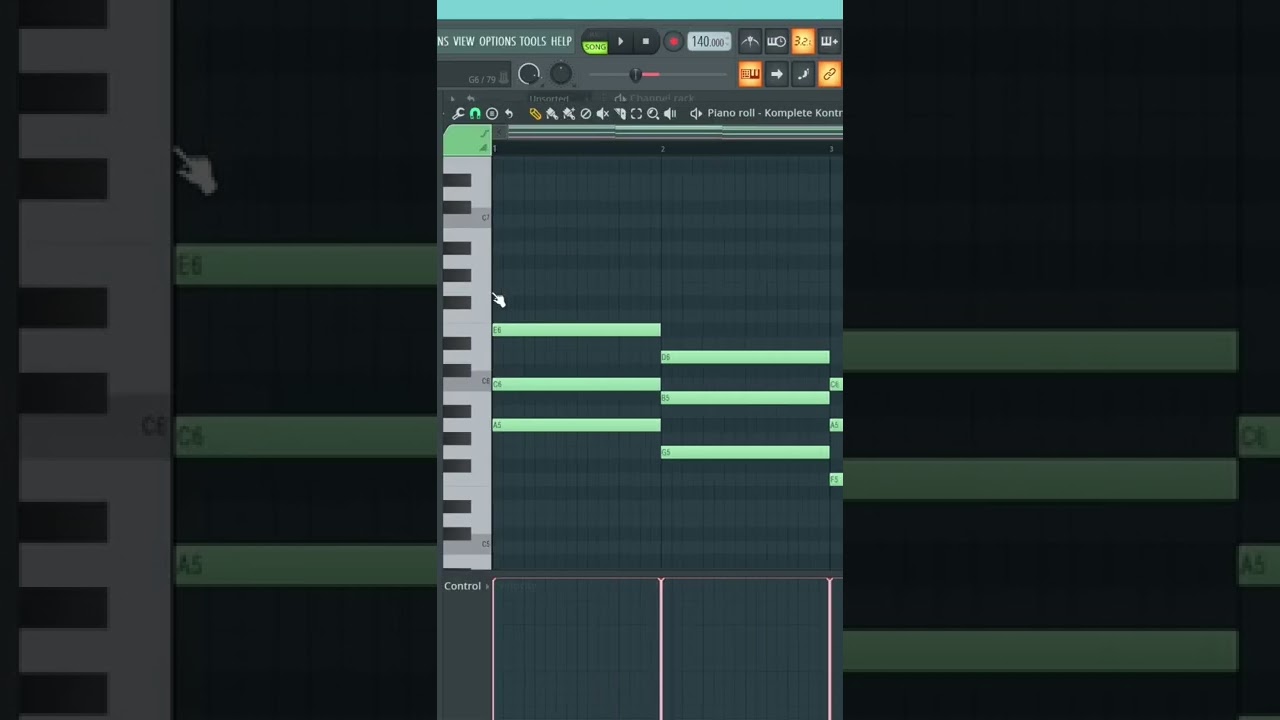The height and width of the screenshot is (720, 1280).
Task: Open the HELP menu
Action: pos(561,42)
